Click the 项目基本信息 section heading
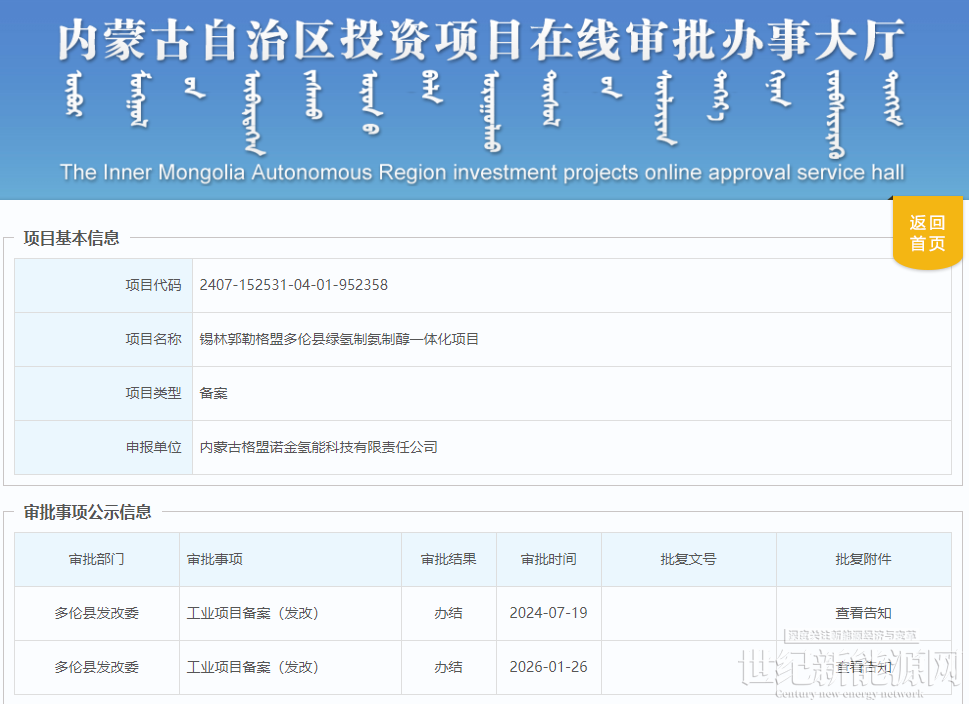Image resolution: width=969 pixels, height=704 pixels. click(71, 238)
